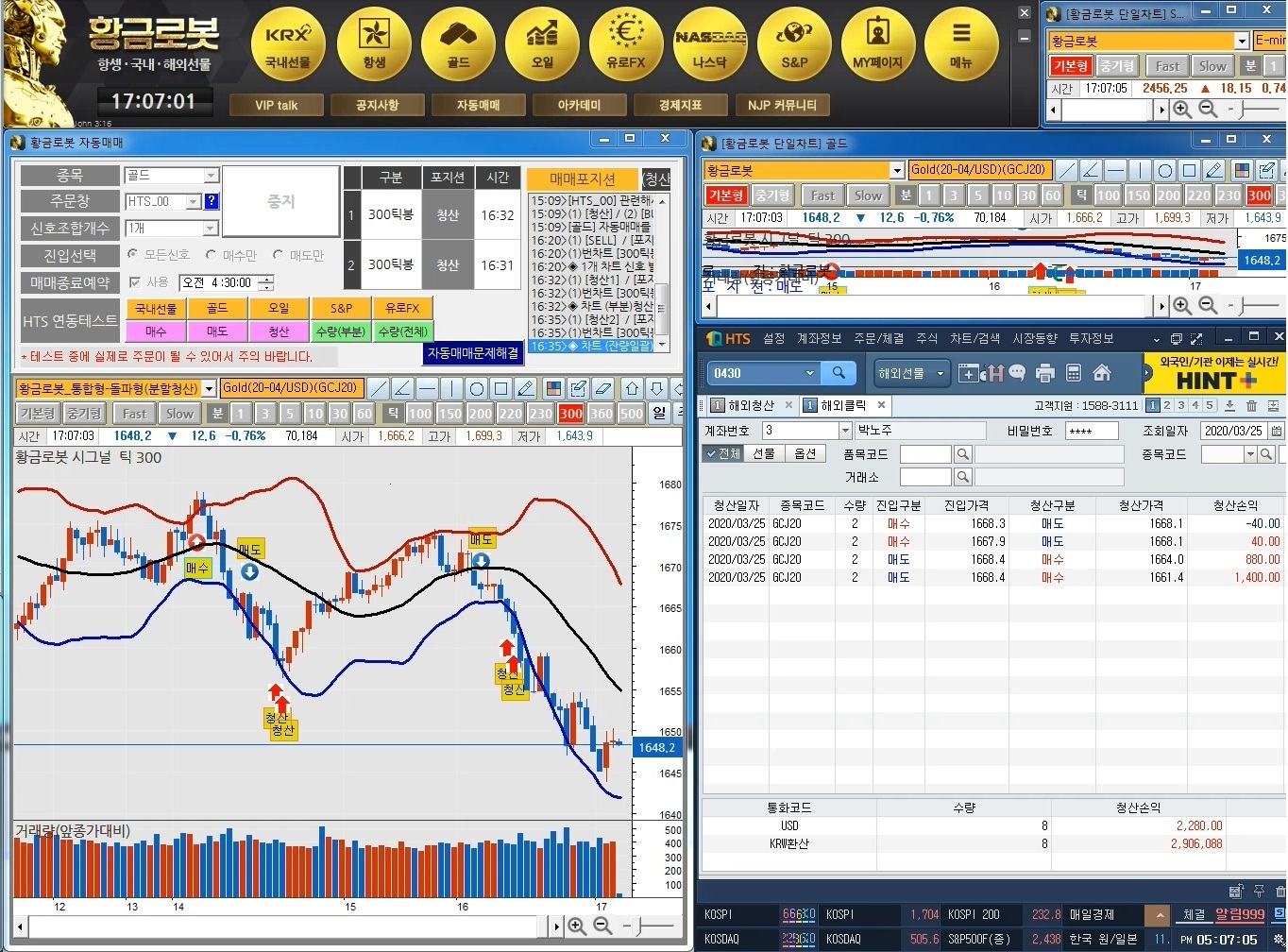
Task: Select the 모든신호 radio option
Action: (x=132, y=255)
